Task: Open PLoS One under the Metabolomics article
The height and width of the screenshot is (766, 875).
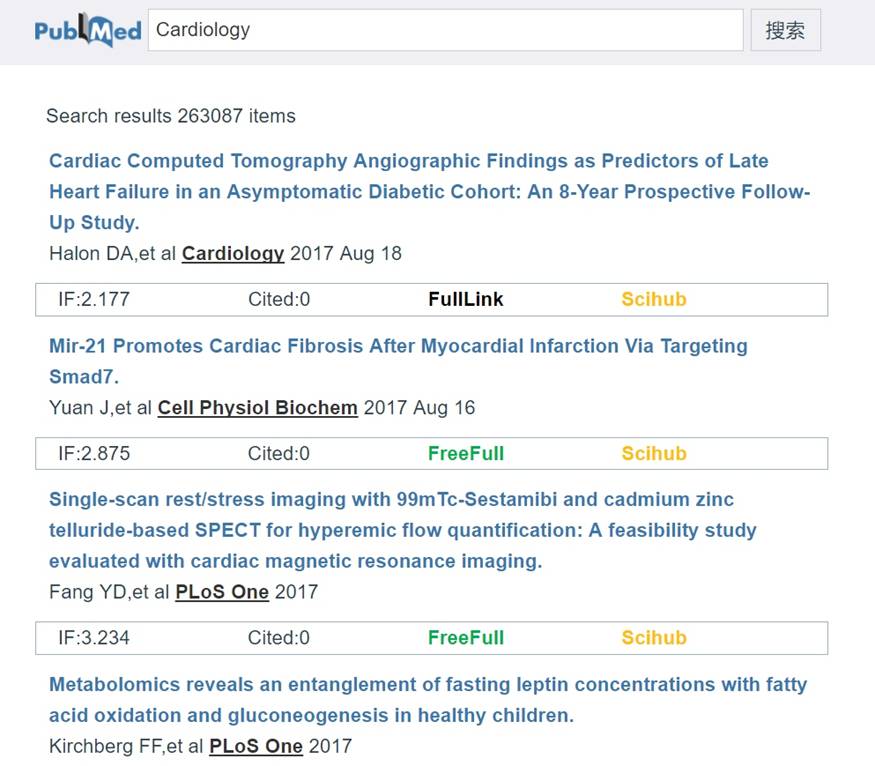Action: point(255,746)
